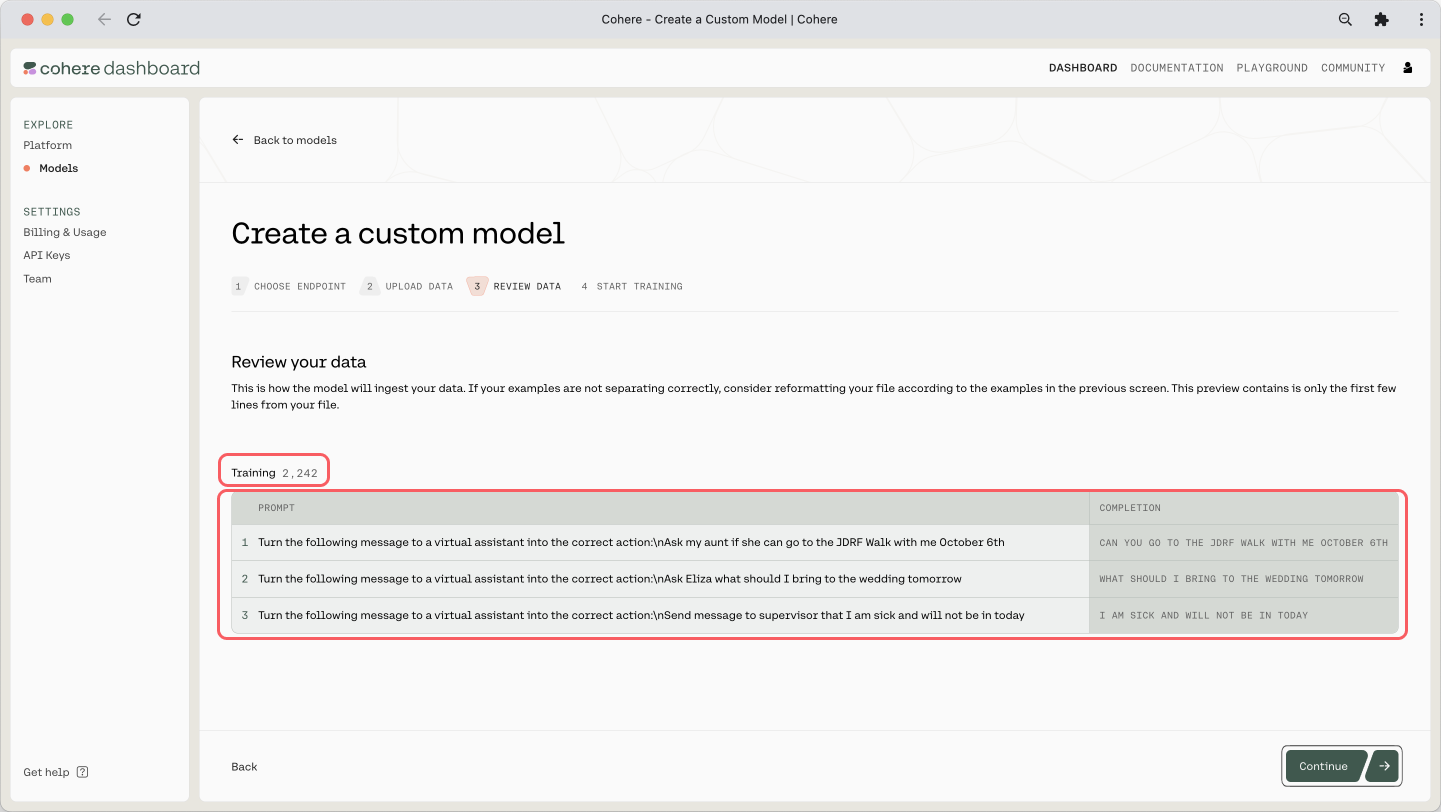Open Billing & Usage settings
The height and width of the screenshot is (812, 1441).
click(65, 232)
